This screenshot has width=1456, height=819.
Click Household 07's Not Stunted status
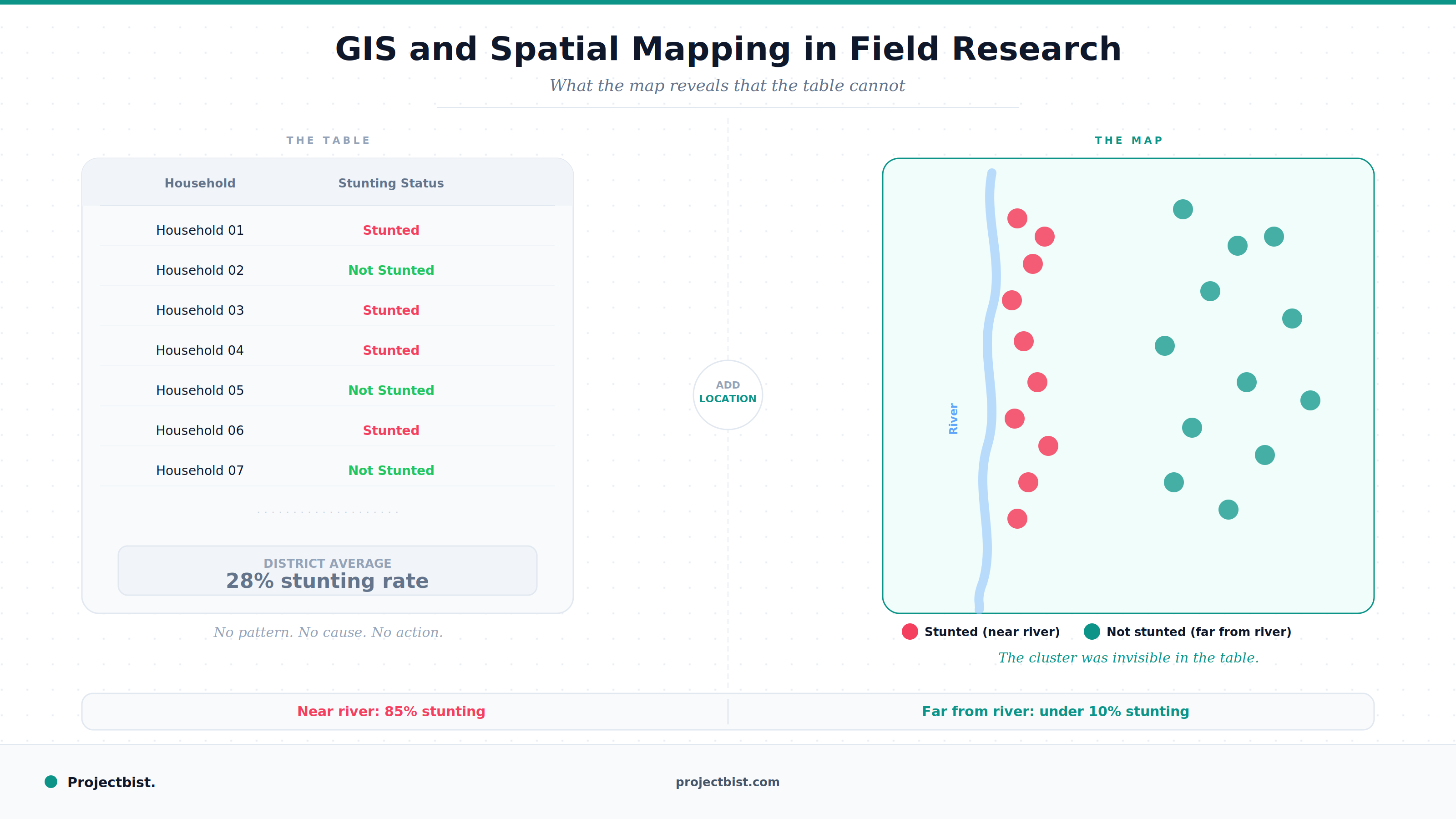pos(391,470)
